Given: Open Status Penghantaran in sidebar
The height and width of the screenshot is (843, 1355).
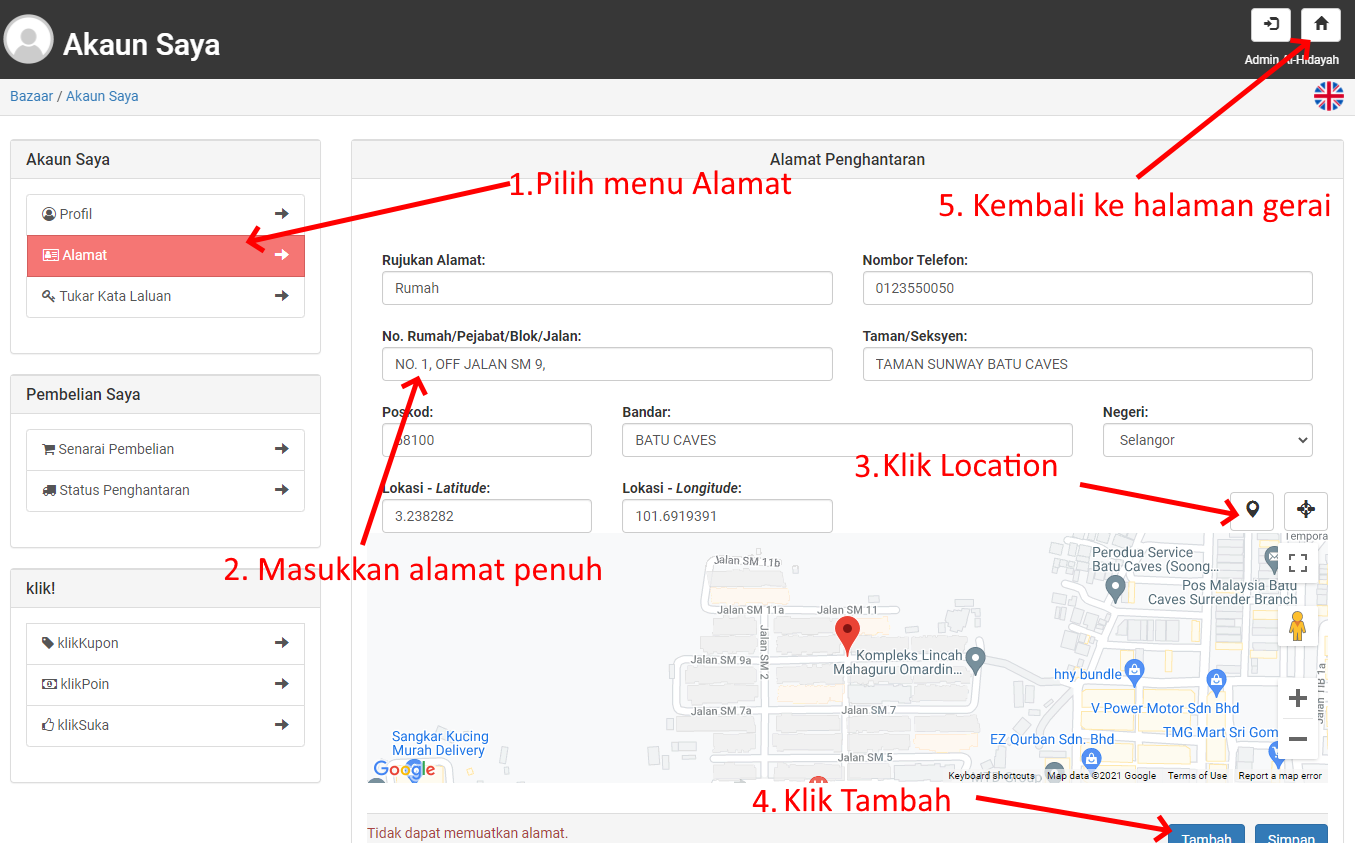Looking at the screenshot, I should pos(165,490).
